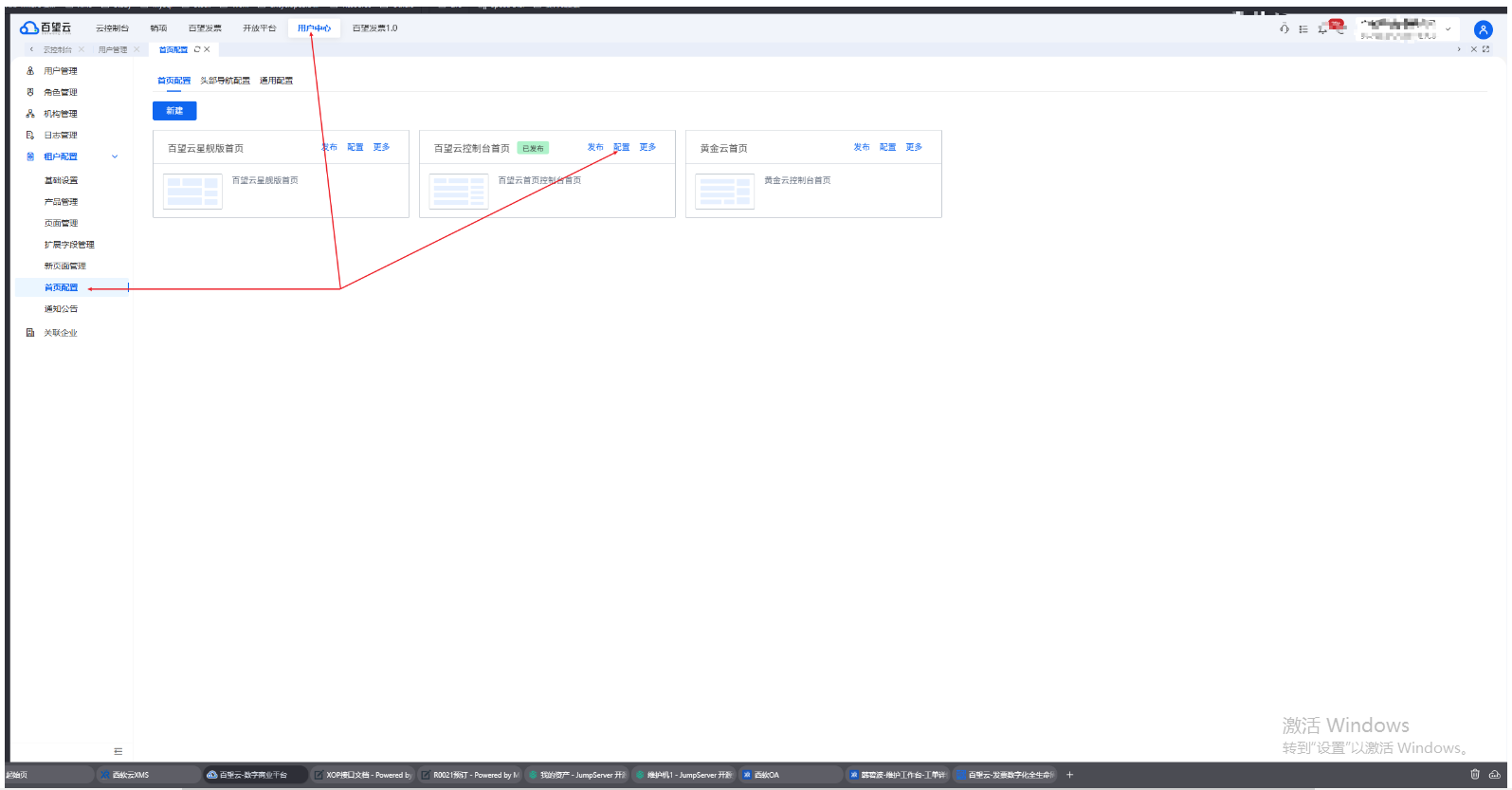The width and height of the screenshot is (1512, 790).
Task: Switch to 我的资产 JumpServer browser tab
Action: tap(577, 775)
